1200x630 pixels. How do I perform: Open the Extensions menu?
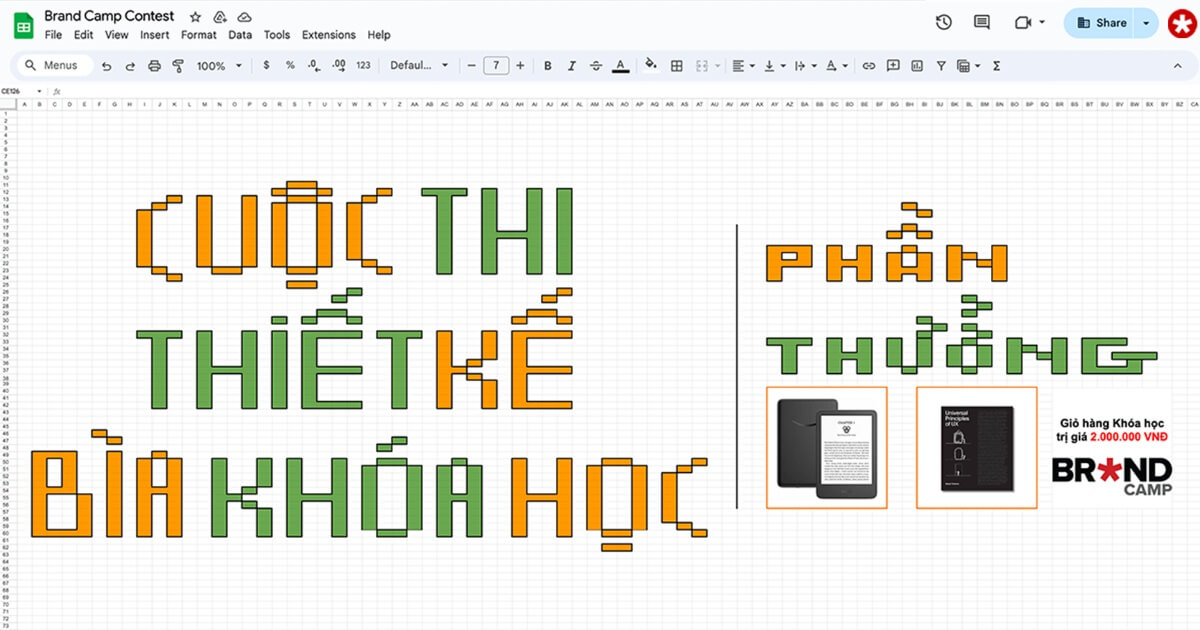pyautogui.click(x=329, y=35)
